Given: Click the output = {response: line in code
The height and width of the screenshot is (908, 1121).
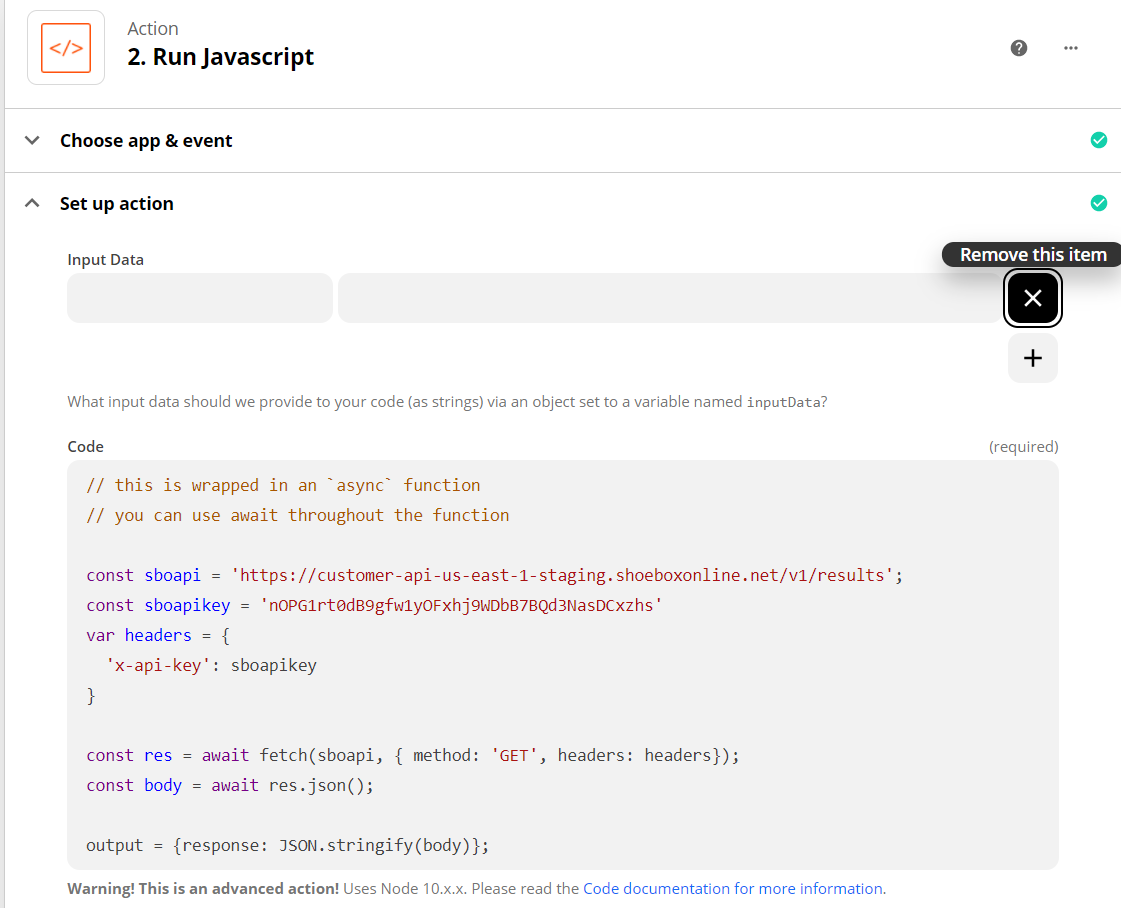Looking at the screenshot, I should 287,846.
